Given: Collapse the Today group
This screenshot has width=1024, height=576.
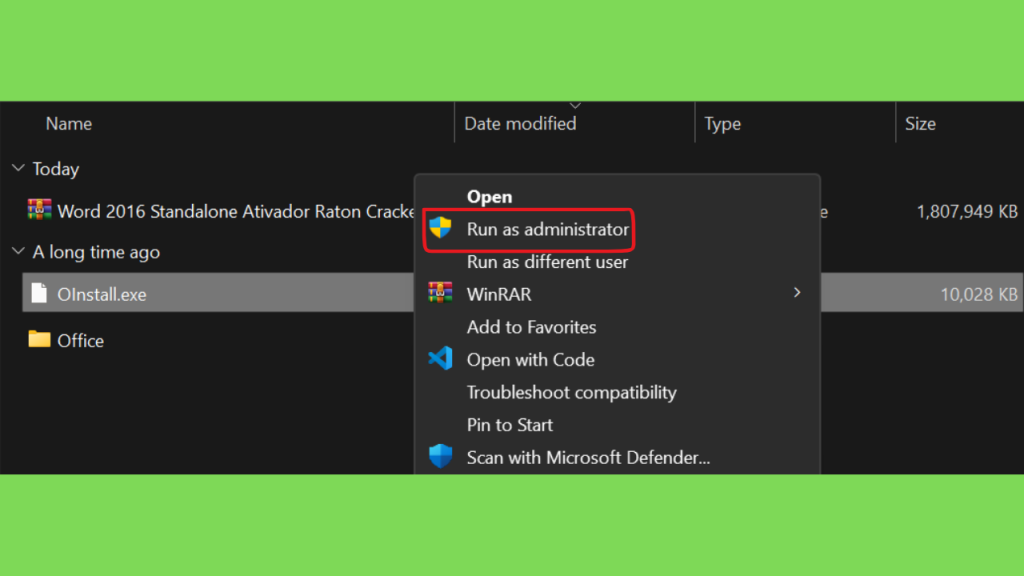Looking at the screenshot, I should [18, 168].
